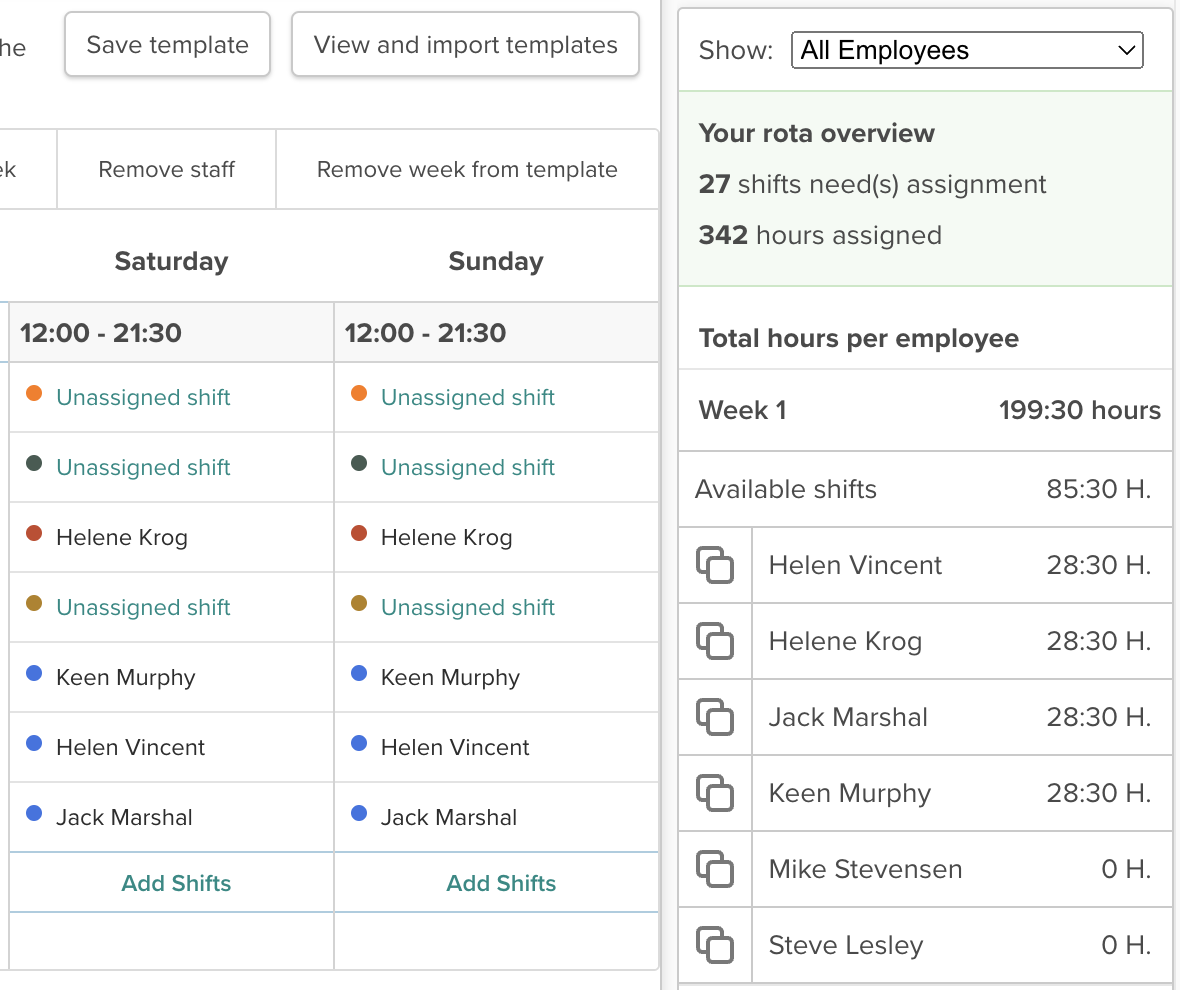Viewport: 1180px width, 990px height.
Task: Select Remove staff option
Action: [x=166, y=170]
